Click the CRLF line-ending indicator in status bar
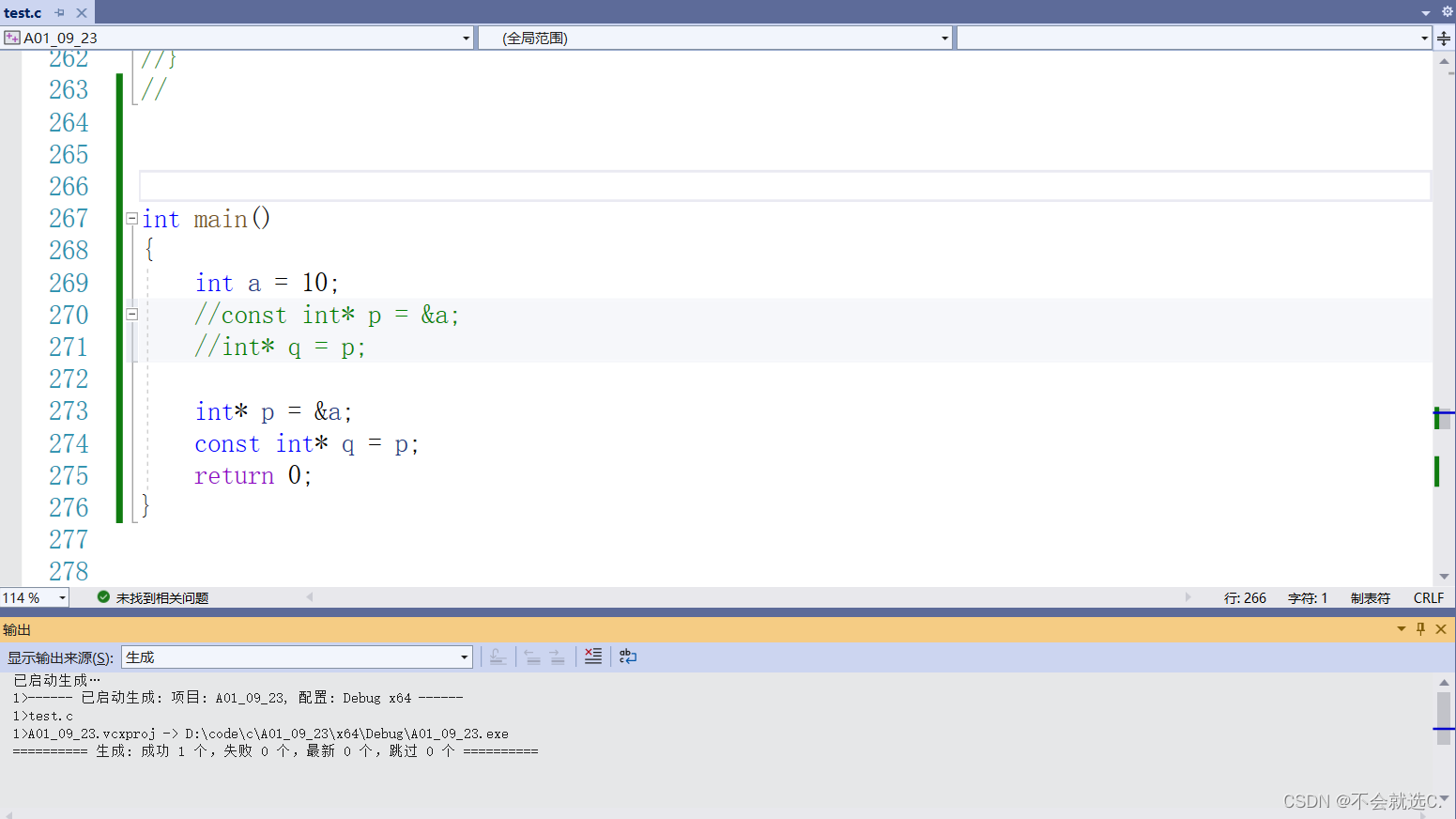This screenshot has height=819, width=1456. click(1428, 596)
